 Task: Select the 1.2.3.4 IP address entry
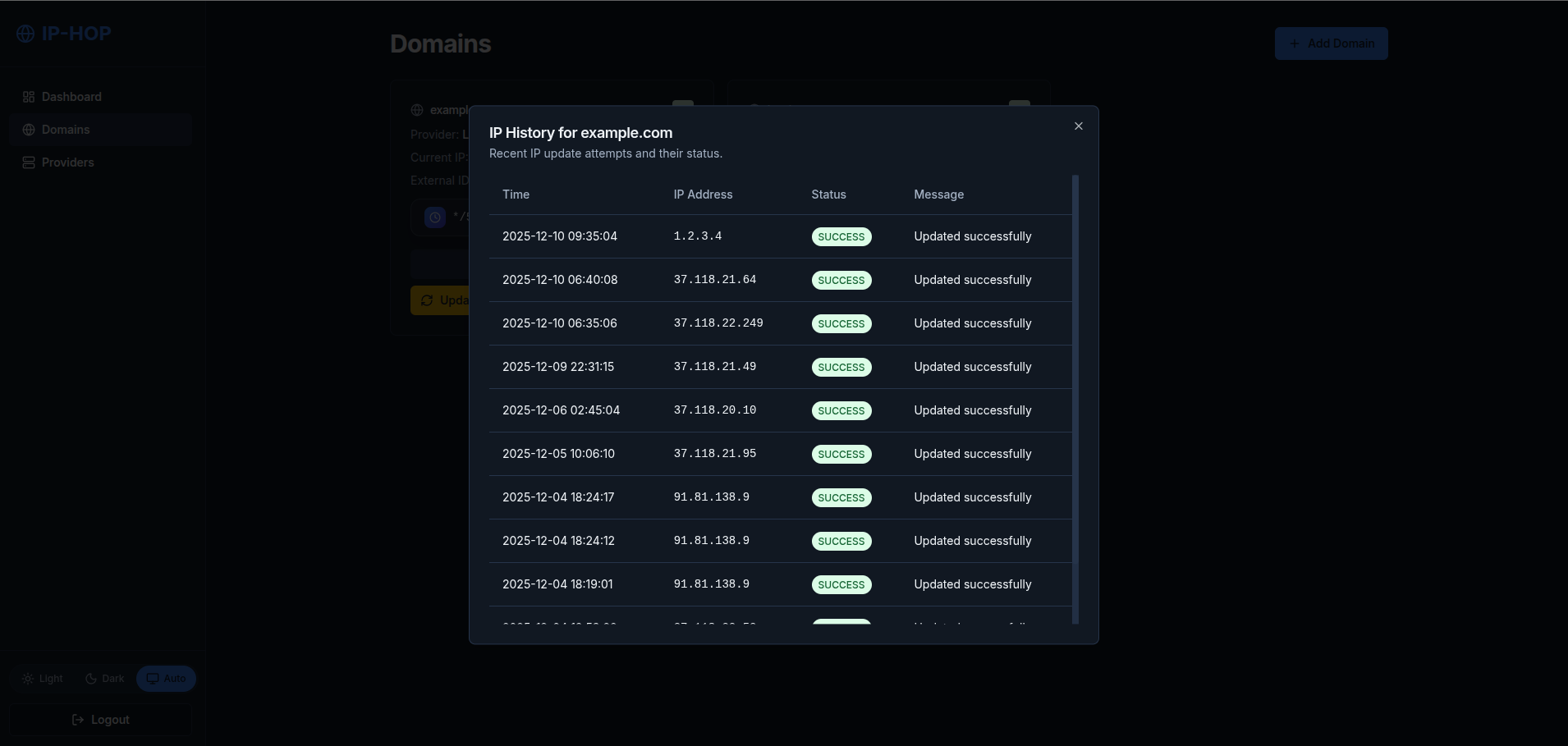(x=697, y=236)
